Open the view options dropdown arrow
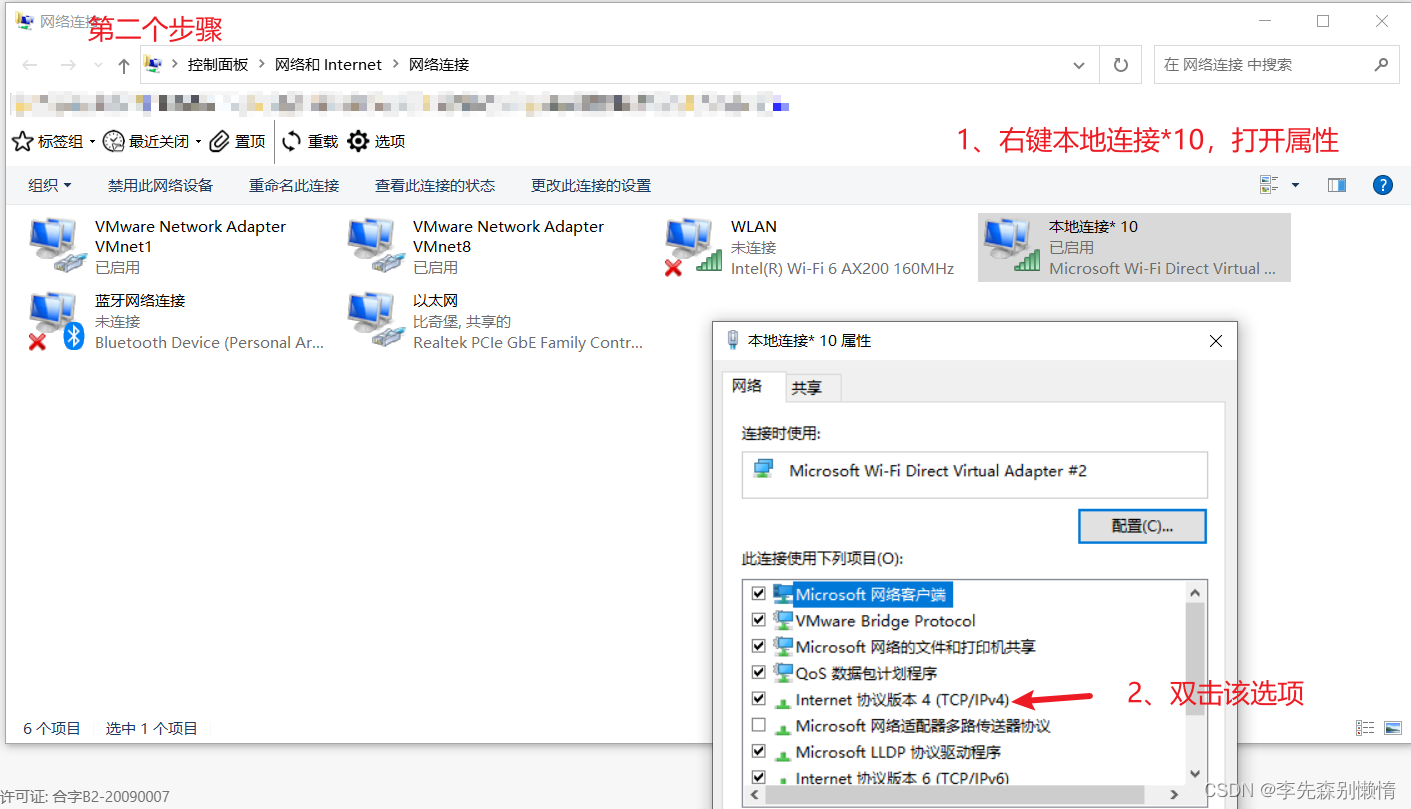Viewport: 1411px width, 809px height. tap(1296, 185)
